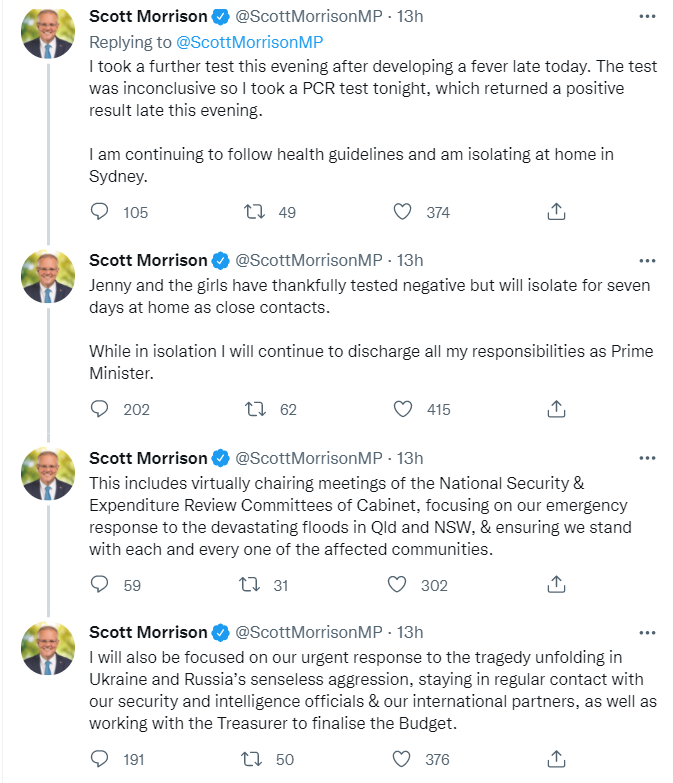Like the Ukraine tweet with 376 likes
Screen dimensions: 673x783
401,759
